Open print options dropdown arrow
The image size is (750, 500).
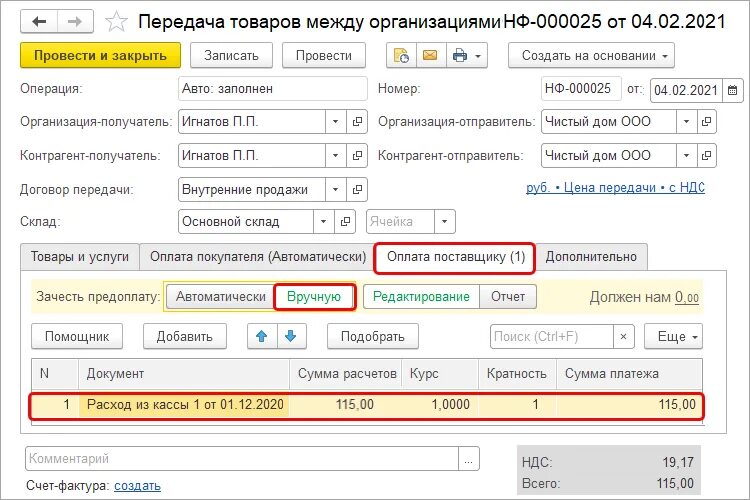tap(478, 56)
